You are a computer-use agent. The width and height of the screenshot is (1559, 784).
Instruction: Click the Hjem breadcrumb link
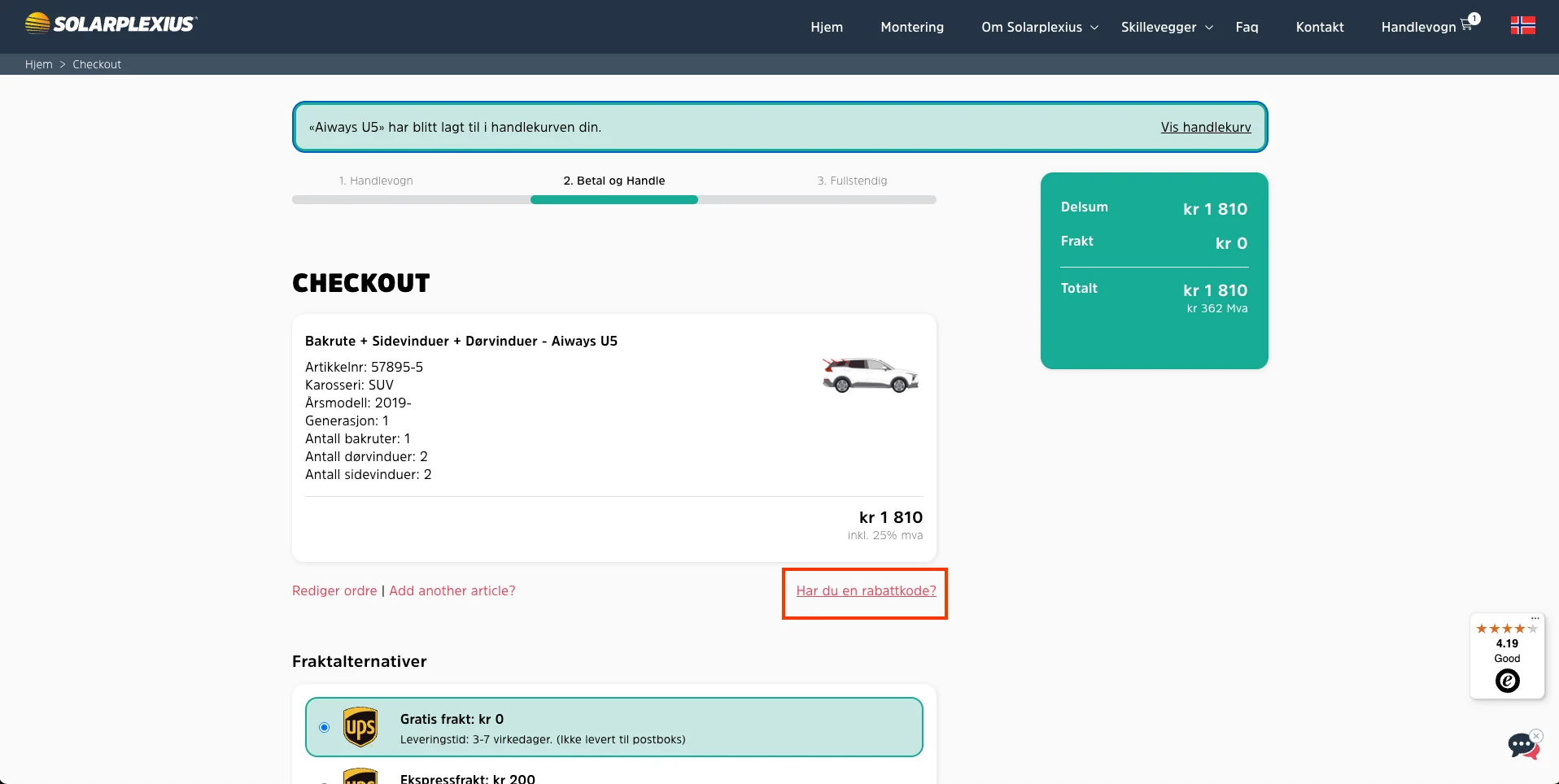(x=39, y=64)
